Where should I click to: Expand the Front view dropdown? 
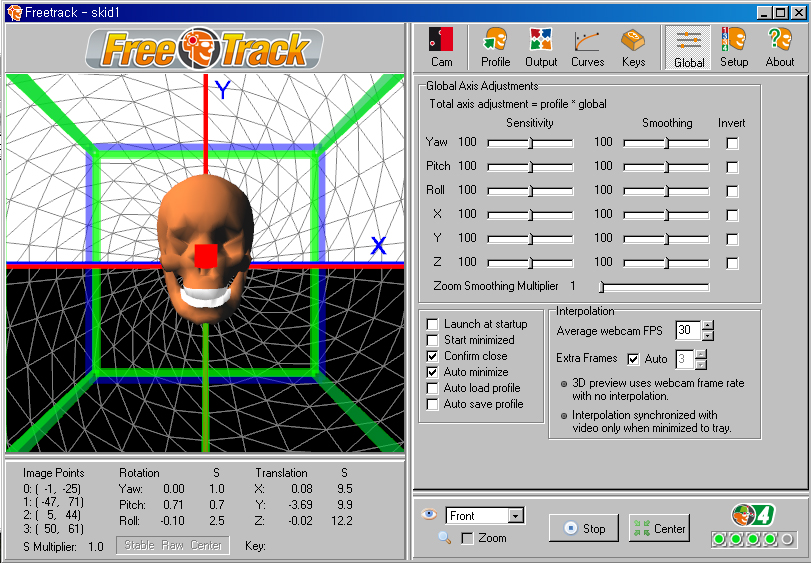516,516
